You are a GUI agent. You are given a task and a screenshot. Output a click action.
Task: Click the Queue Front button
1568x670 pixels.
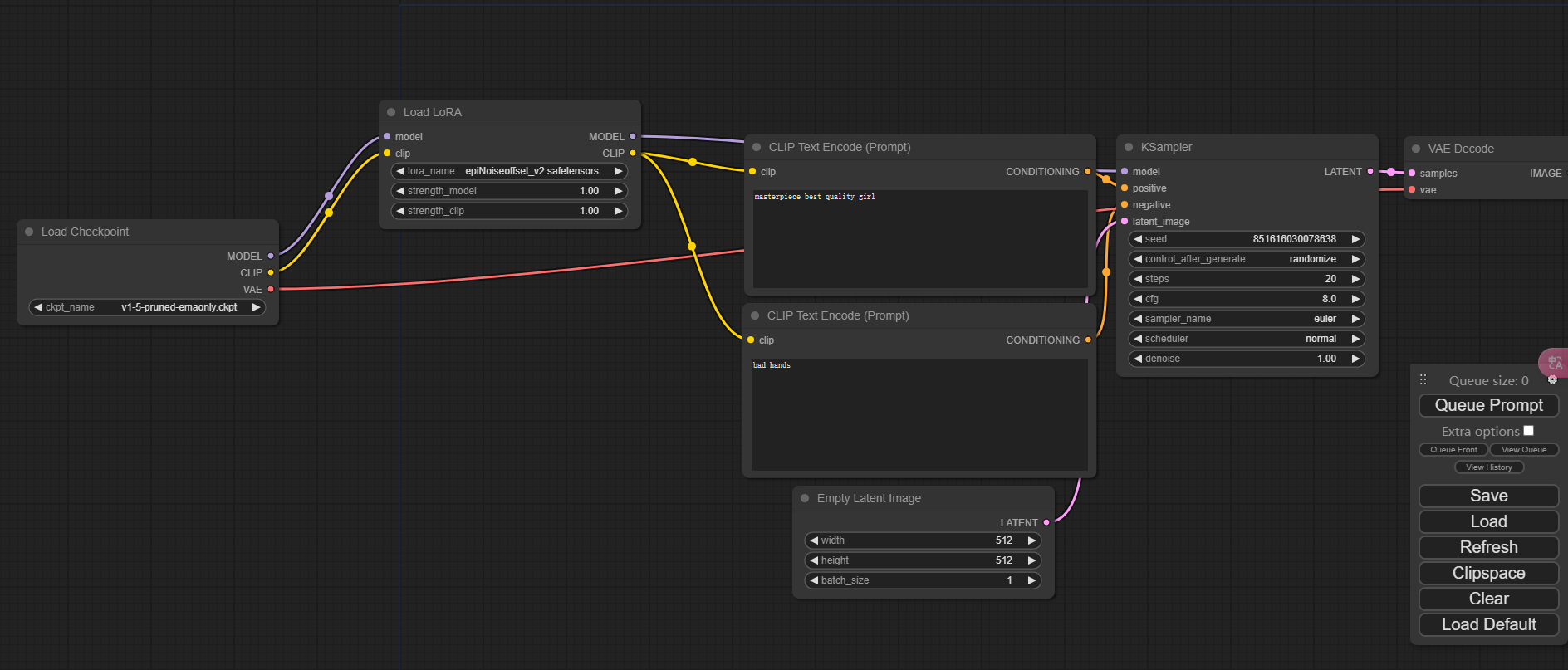[1453, 450]
